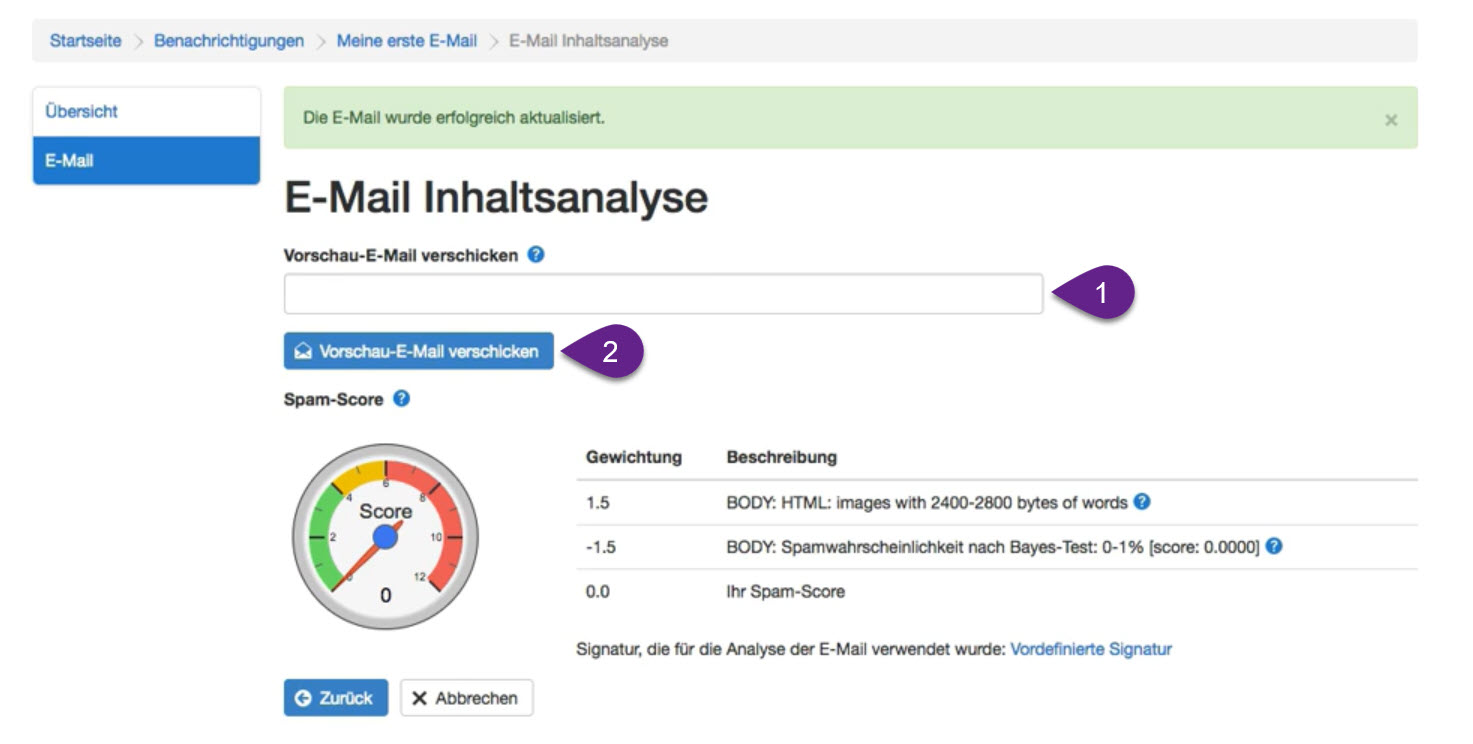Click the Bayes-Test Spamwahrscheinlichkeit description text

pyautogui.click(x=993, y=547)
